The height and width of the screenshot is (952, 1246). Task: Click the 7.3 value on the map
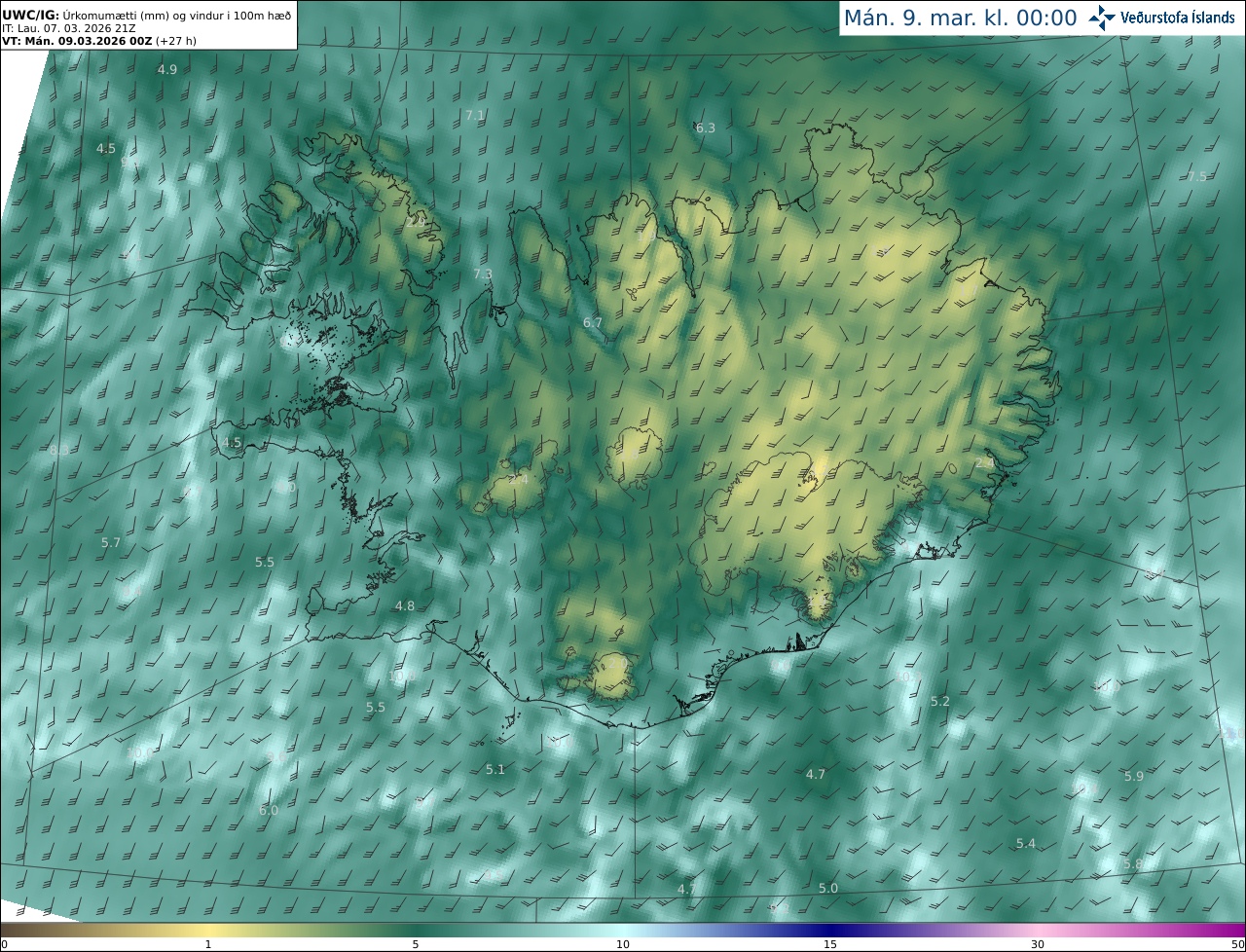[483, 274]
